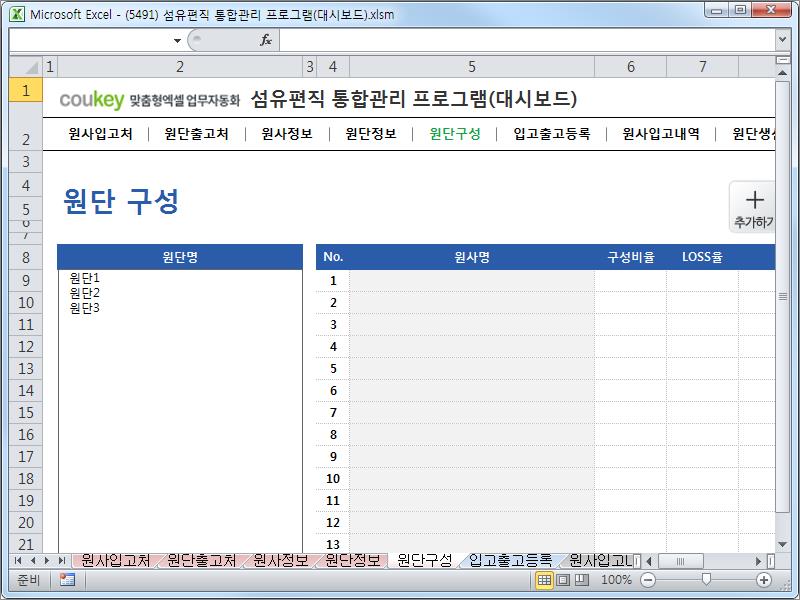Image resolution: width=800 pixels, height=600 pixels.
Task: Click into the formula bar input
Action: pyautogui.click(x=528, y=40)
